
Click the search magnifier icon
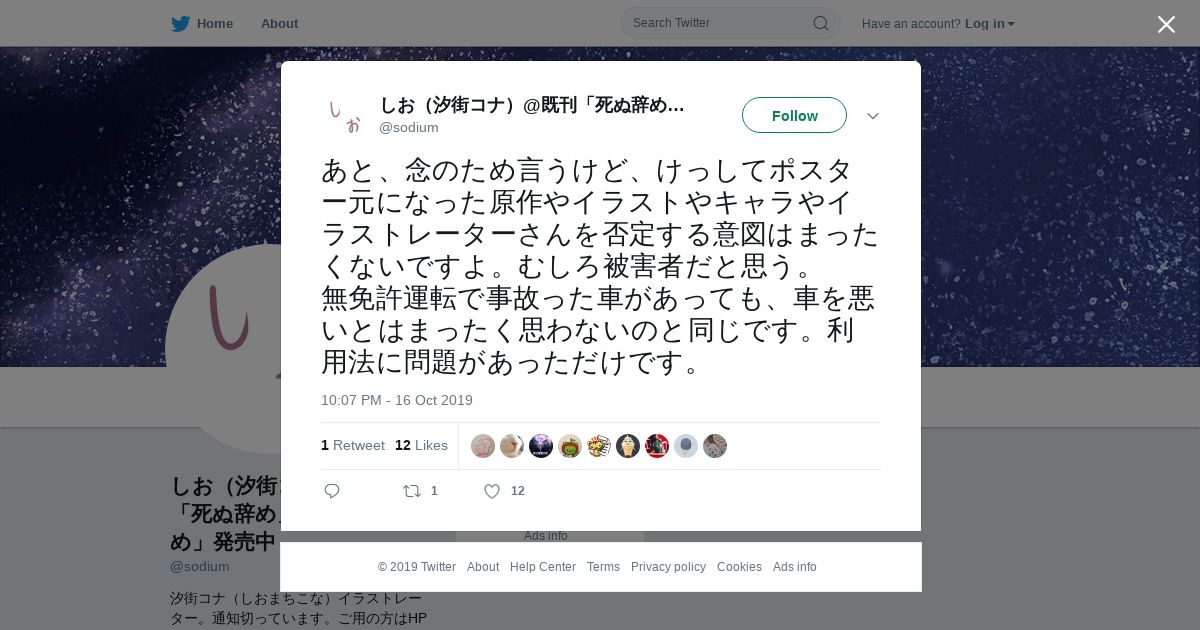820,23
